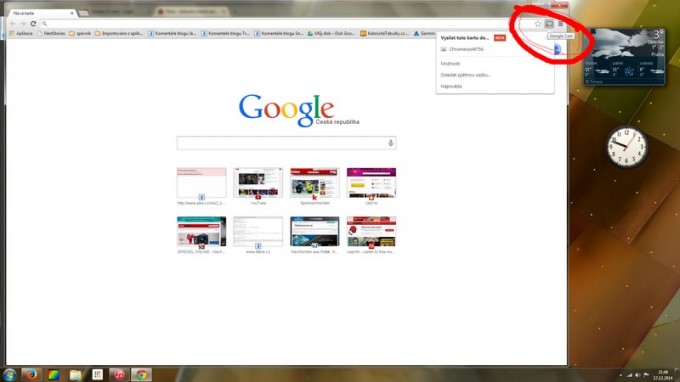Open the Importováno z aplik... bookmark folder
Screen dimensions: 680x382
[x=119, y=33]
